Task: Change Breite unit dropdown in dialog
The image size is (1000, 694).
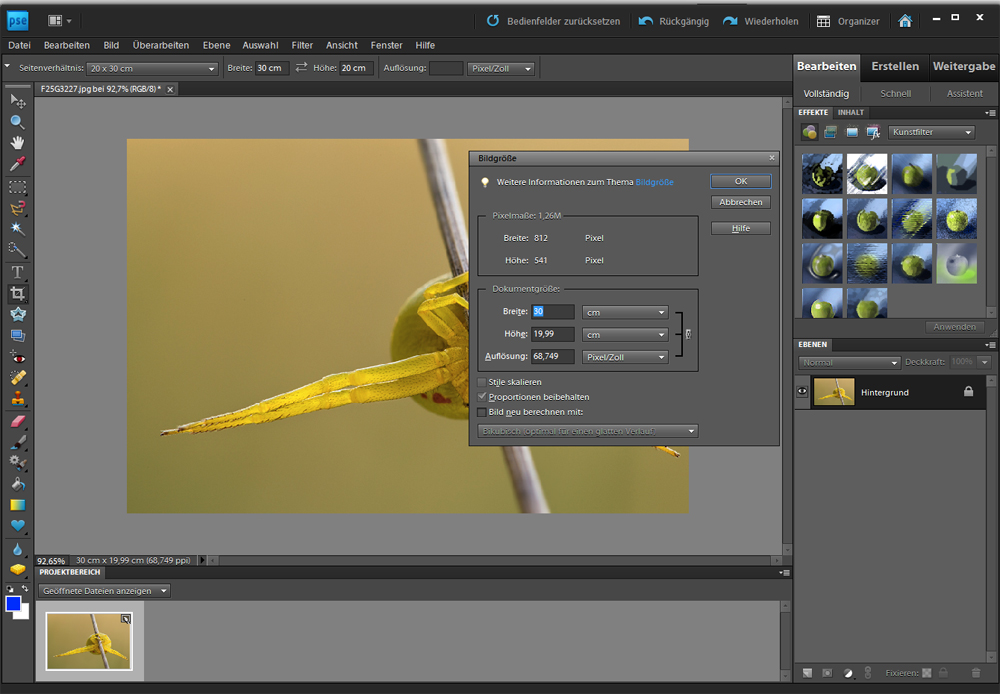Action: [625, 312]
